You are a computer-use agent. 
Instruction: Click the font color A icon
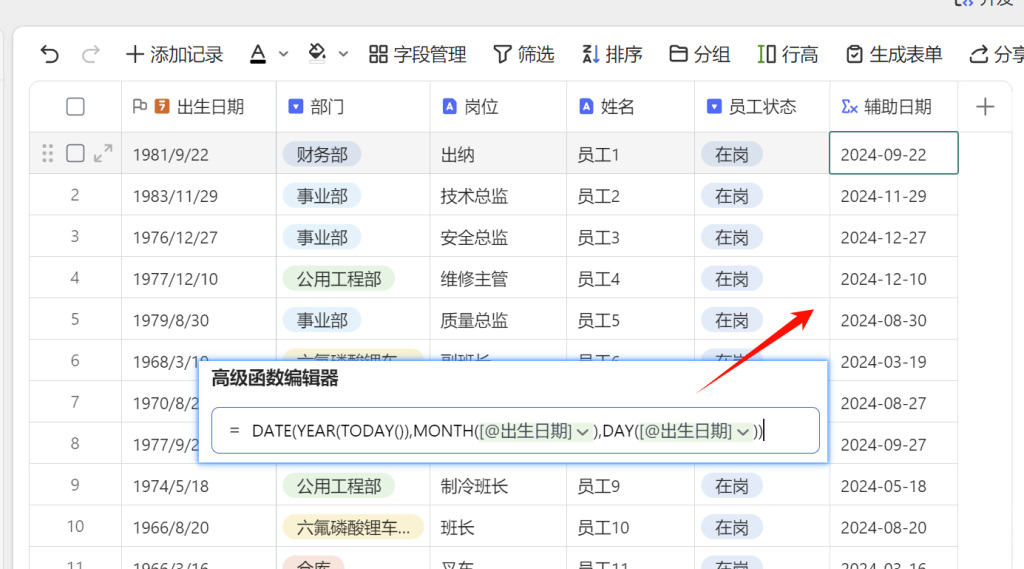(x=258, y=54)
